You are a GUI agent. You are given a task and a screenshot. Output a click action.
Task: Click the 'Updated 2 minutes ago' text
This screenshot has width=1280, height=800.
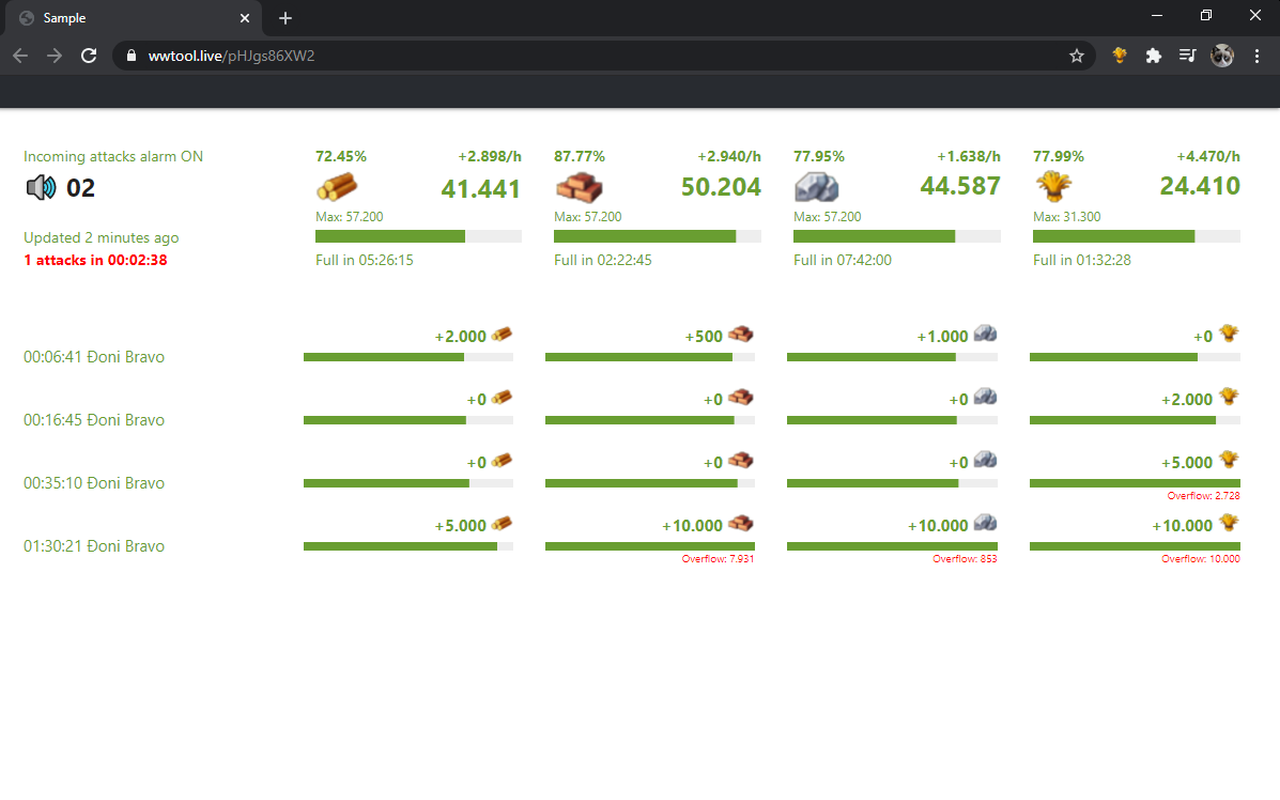pos(101,238)
